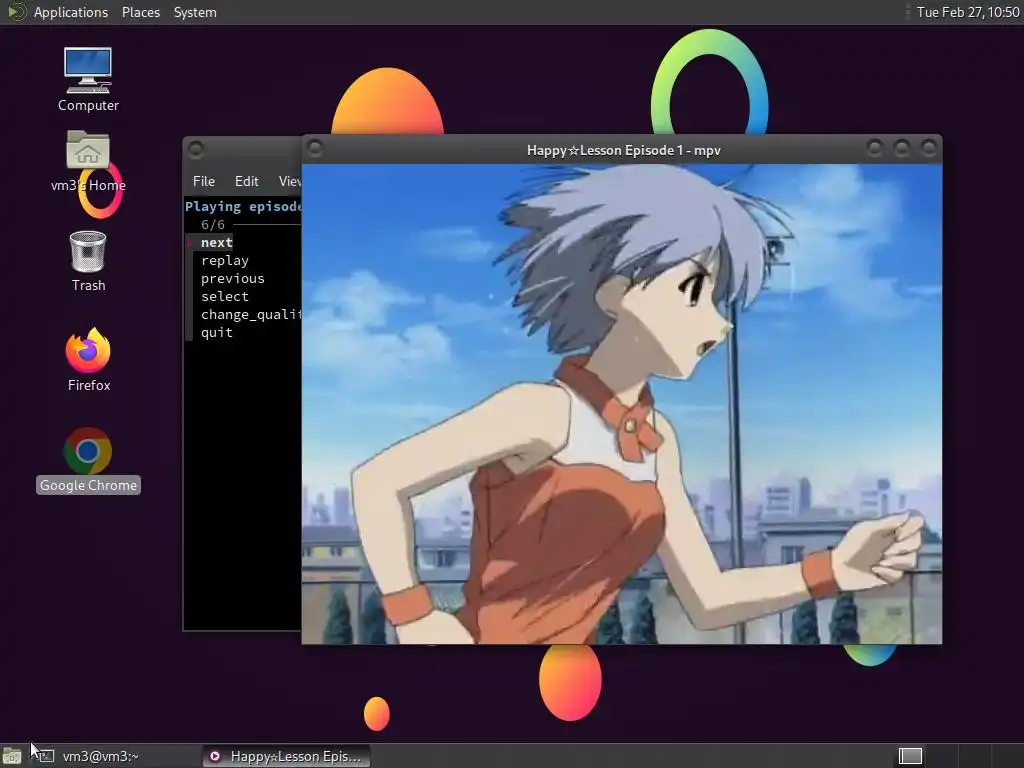
Task: Select the 'quit' option in terminal
Action: [216, 332]
